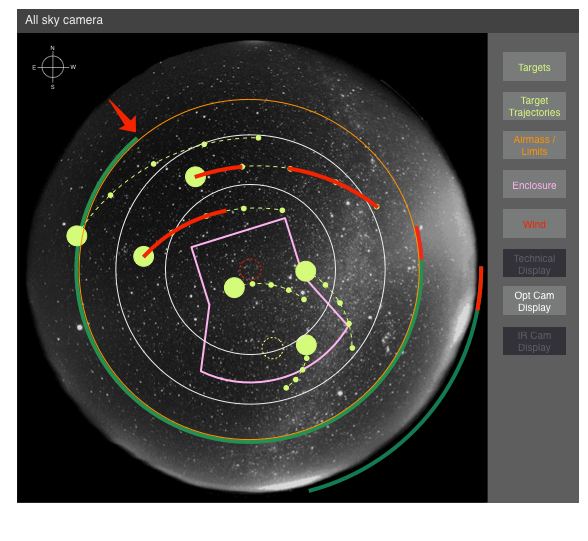Select the target at the upper red trajectory start
The height and width of the screenshot is (541, 588).
pyautogui.click(x=195, y=177)
